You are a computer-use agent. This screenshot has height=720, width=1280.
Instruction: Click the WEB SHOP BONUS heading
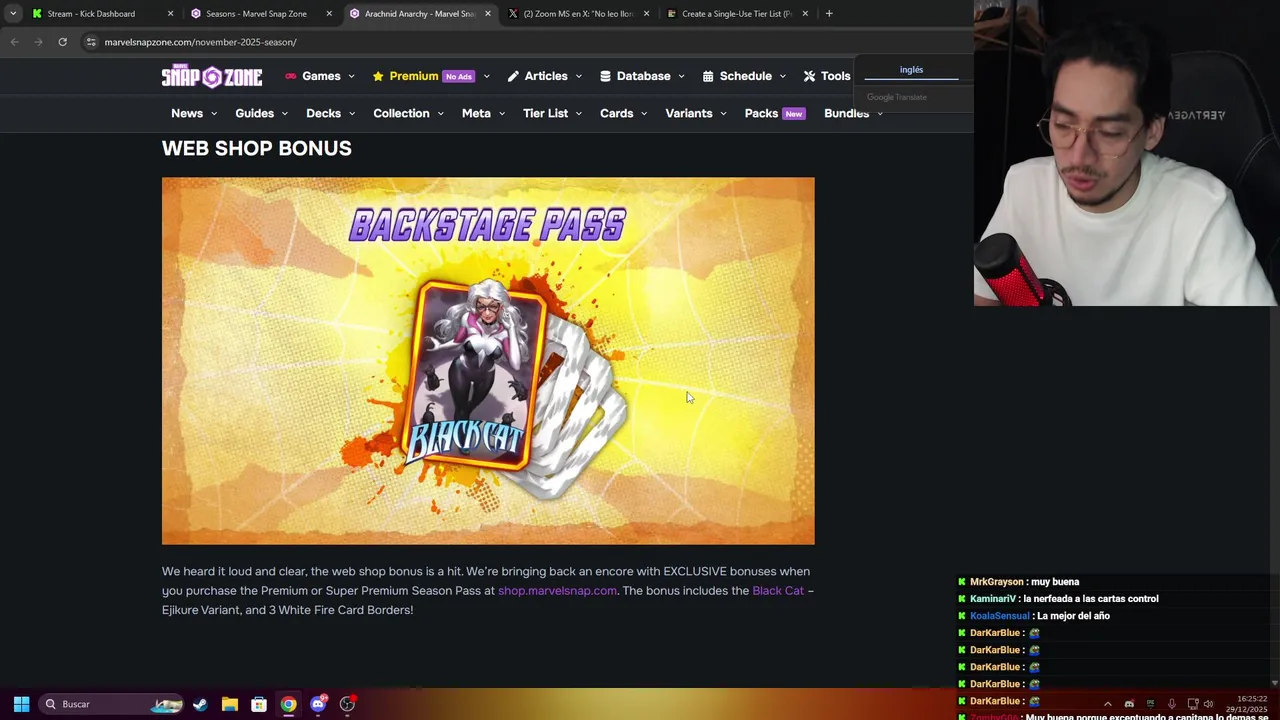tap(257, 148)
